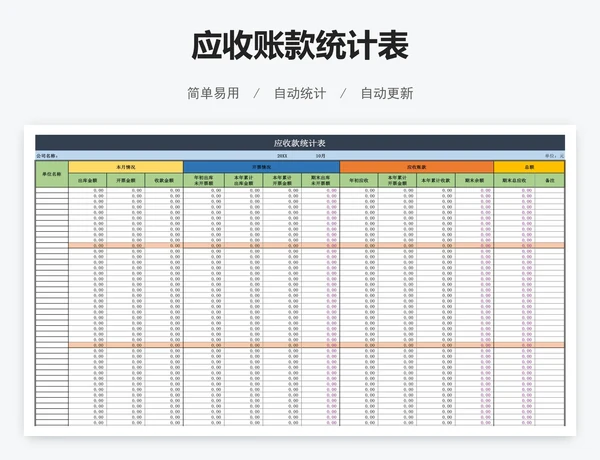The image size is (600, 460).
Task: Click the 期末总应收 column header
Action: [514, 180]
